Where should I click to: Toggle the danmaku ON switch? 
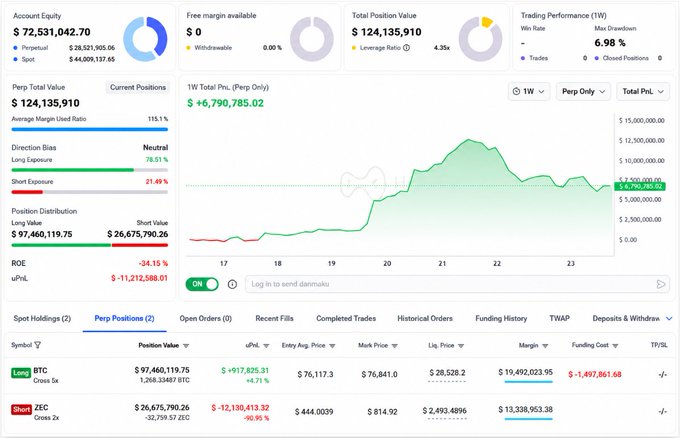pyautogui.click(x=202, y=284)
